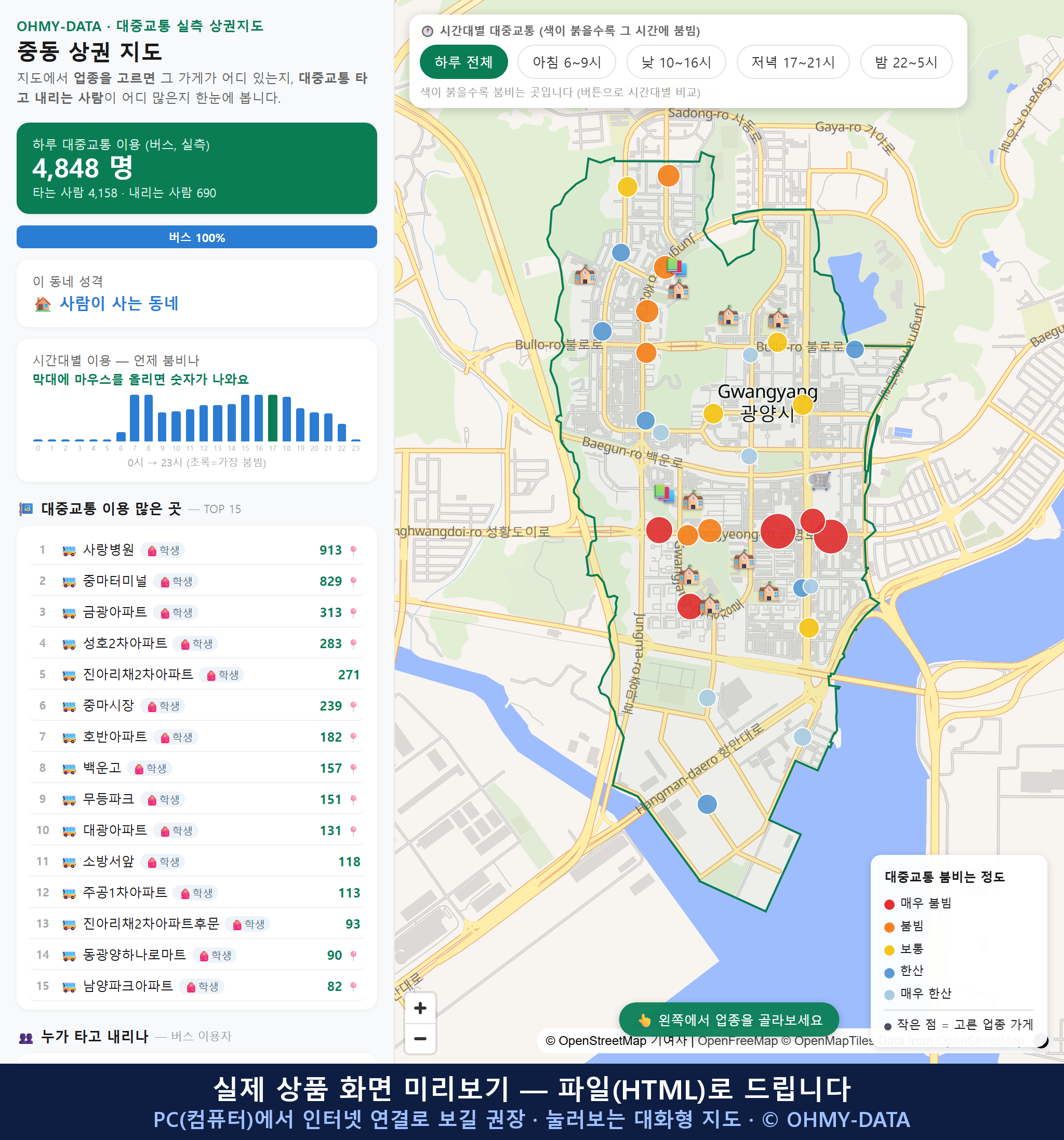Switch to 밤 22~5시 time filter
The image size is (1064, 1140).
point(906,62)
